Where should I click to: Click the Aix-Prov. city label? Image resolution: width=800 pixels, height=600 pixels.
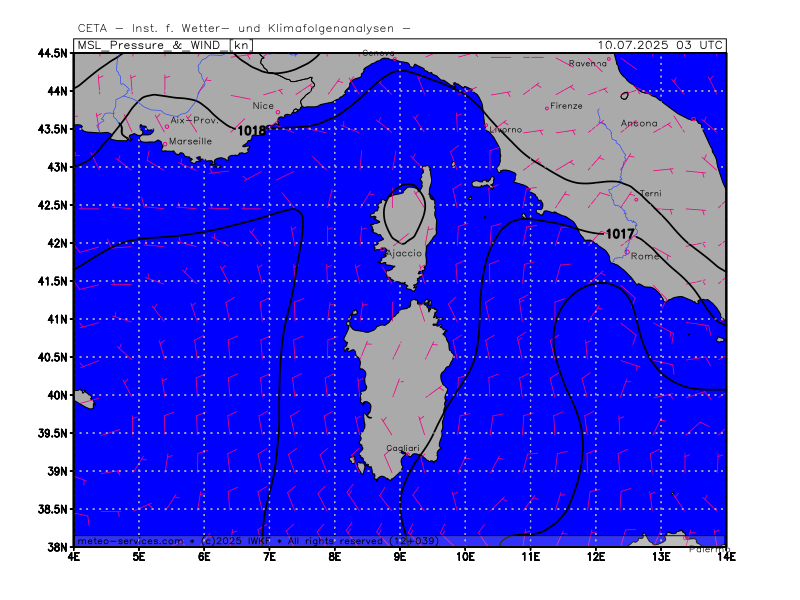(194, 120)
